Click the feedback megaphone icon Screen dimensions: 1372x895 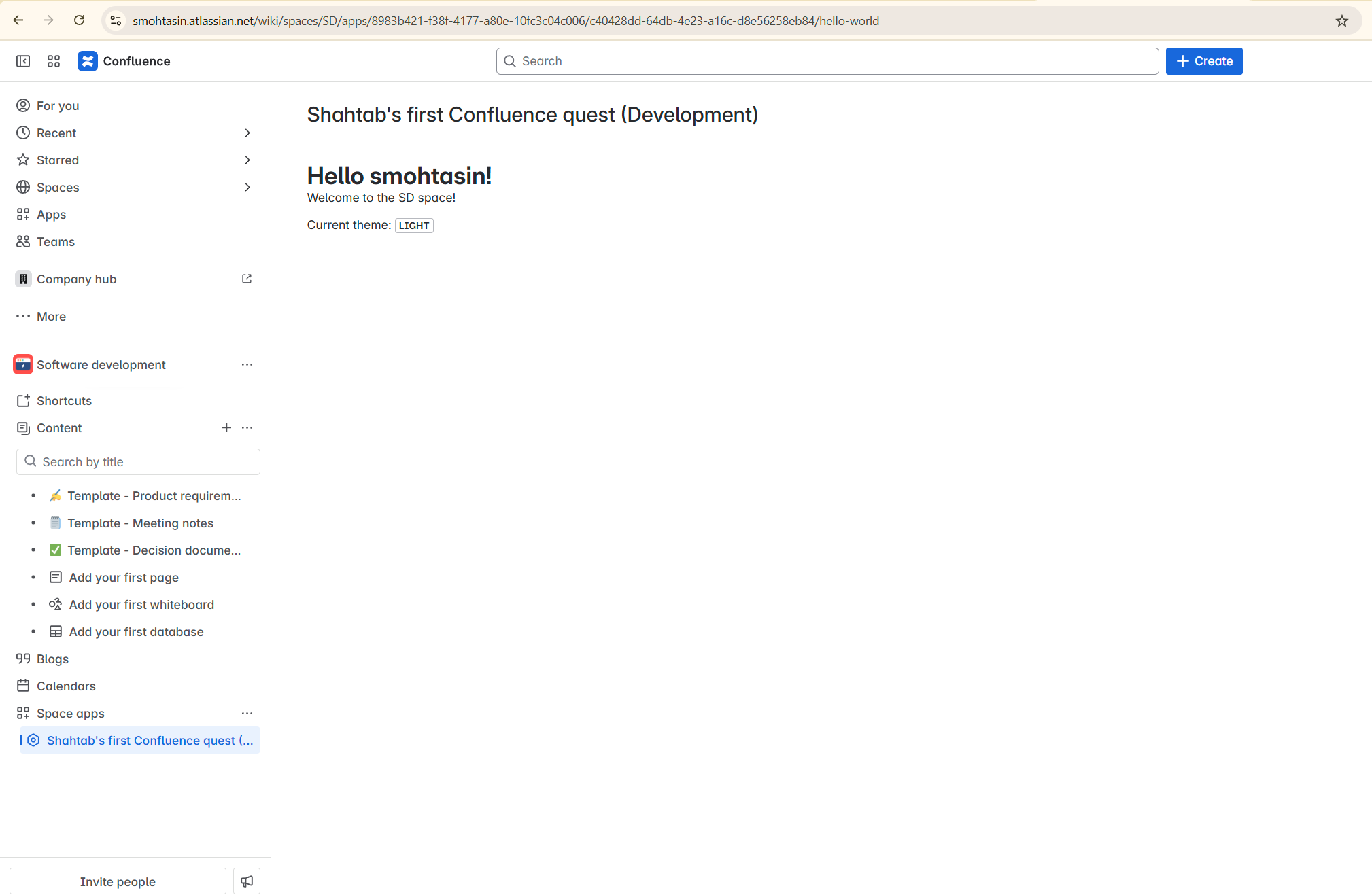(247, 881)
